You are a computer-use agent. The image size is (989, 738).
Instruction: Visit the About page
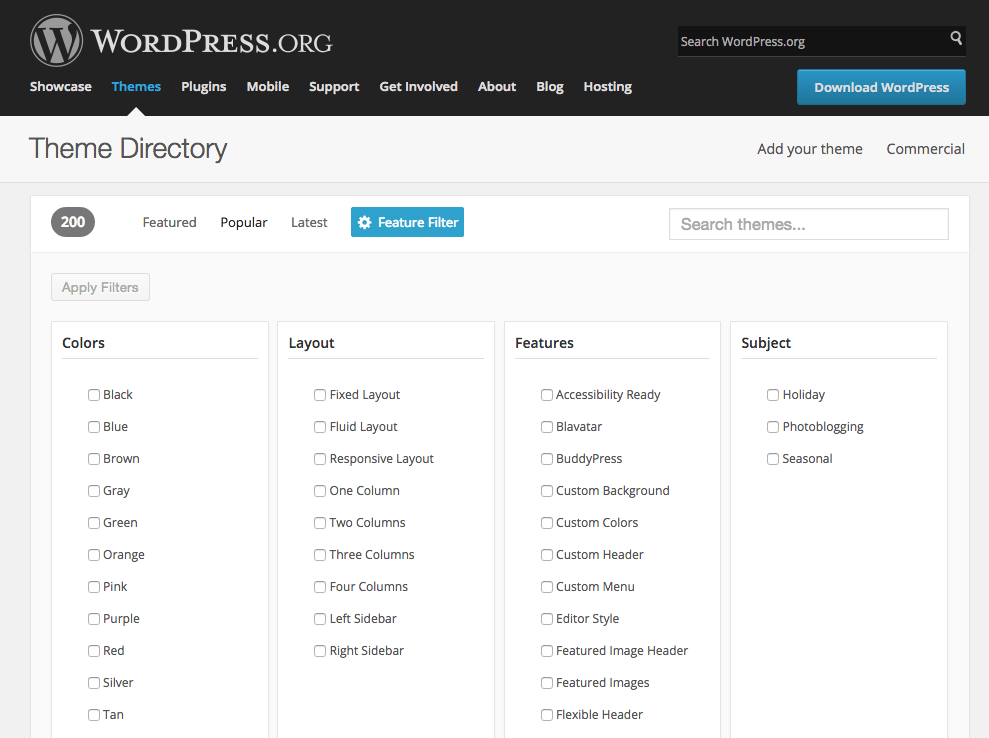(x=497, y=86)
